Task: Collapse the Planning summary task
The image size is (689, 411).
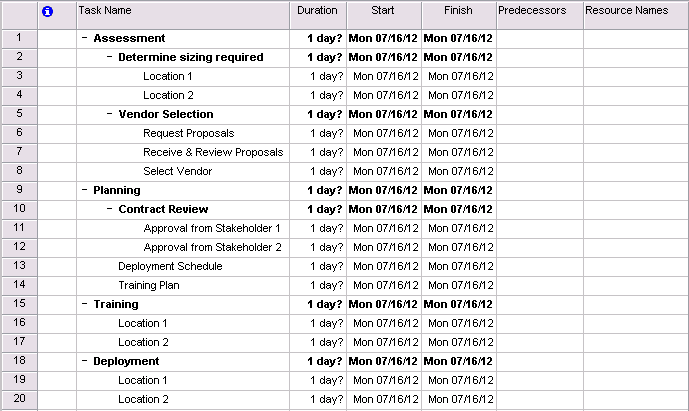Action: click(85, 191)
